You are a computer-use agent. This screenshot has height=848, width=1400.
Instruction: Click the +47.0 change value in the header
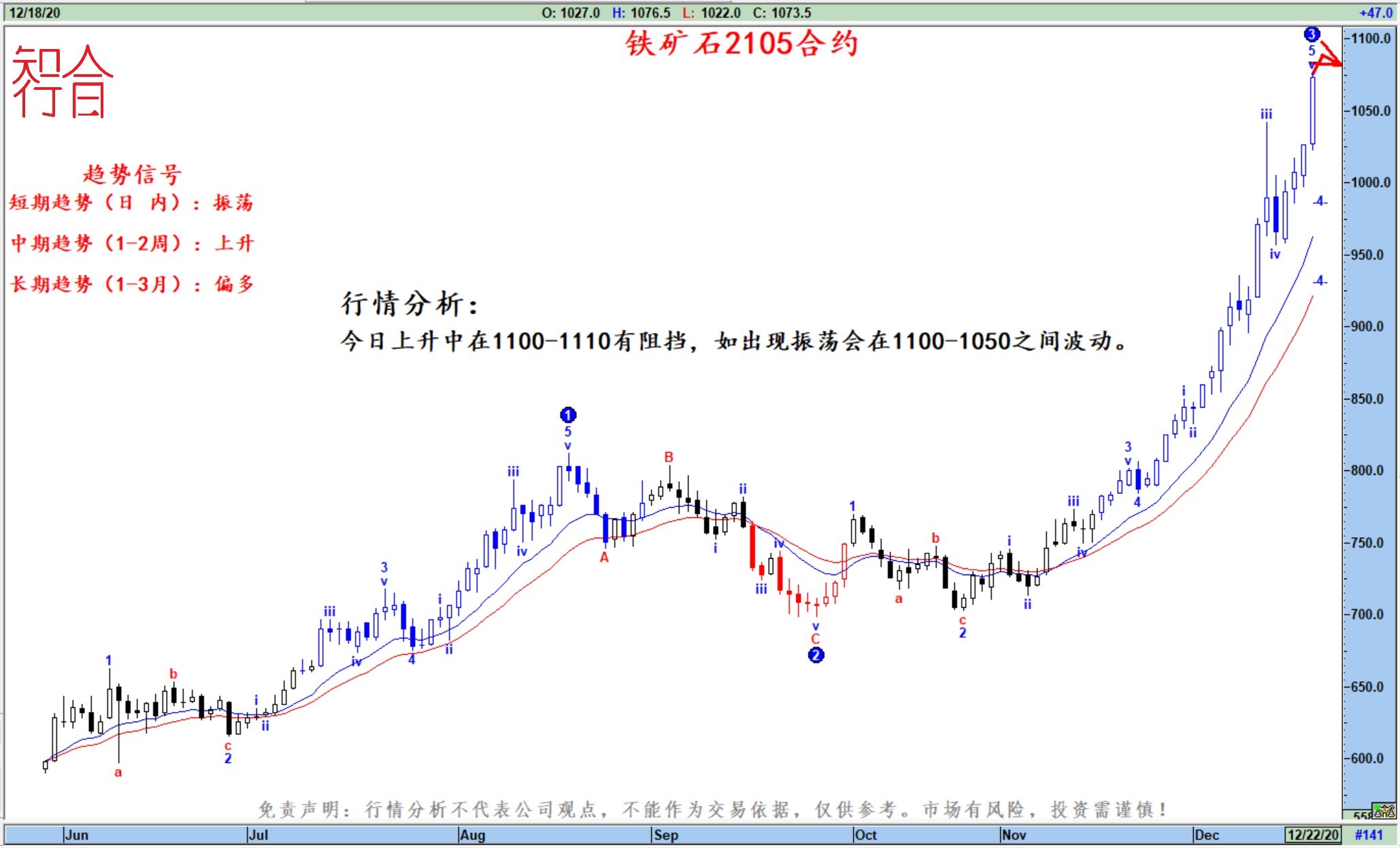tap(1376, 12)
